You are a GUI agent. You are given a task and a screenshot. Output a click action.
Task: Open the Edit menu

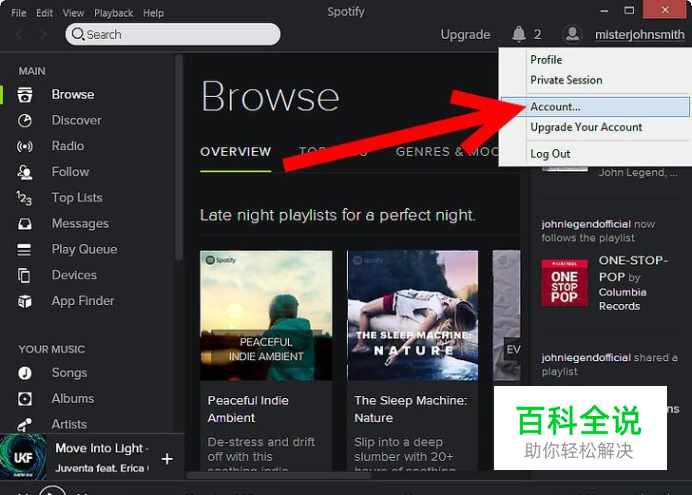coord(44,13)
